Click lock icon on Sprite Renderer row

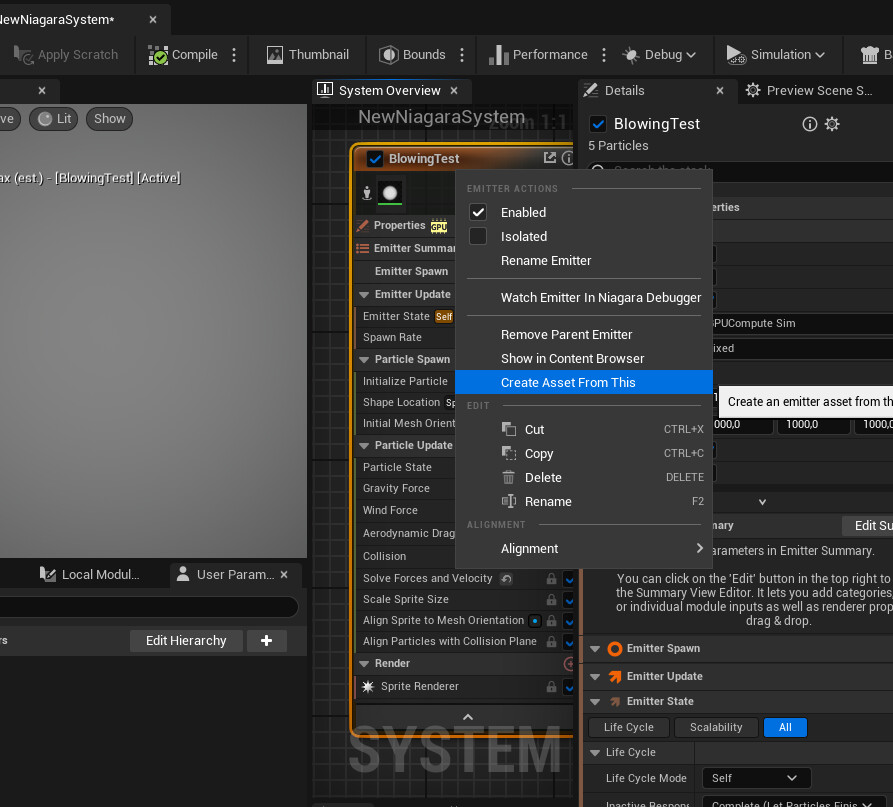[x=551, y=687]
